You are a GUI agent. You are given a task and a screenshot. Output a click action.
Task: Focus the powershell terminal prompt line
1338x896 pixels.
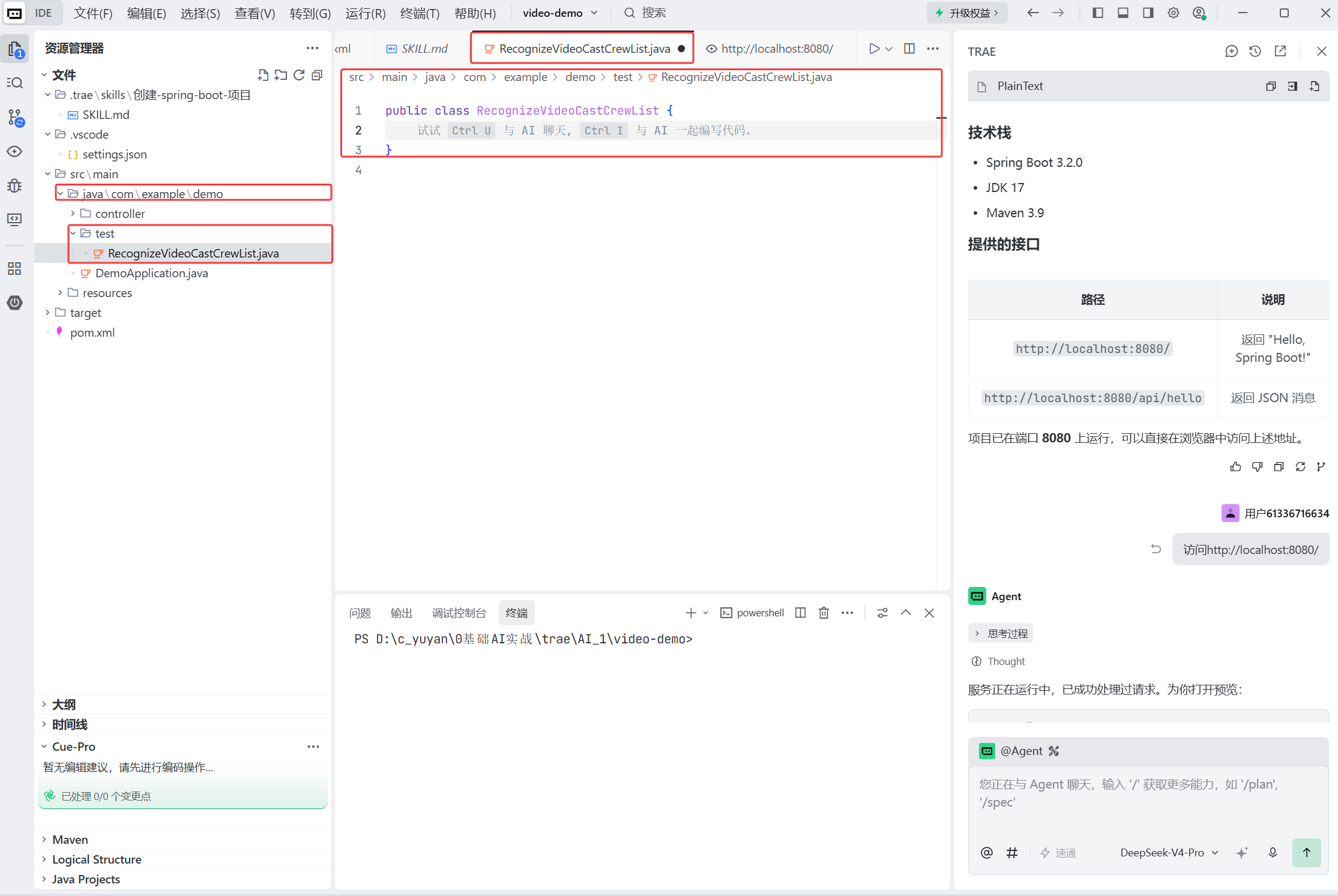[523, 639]
